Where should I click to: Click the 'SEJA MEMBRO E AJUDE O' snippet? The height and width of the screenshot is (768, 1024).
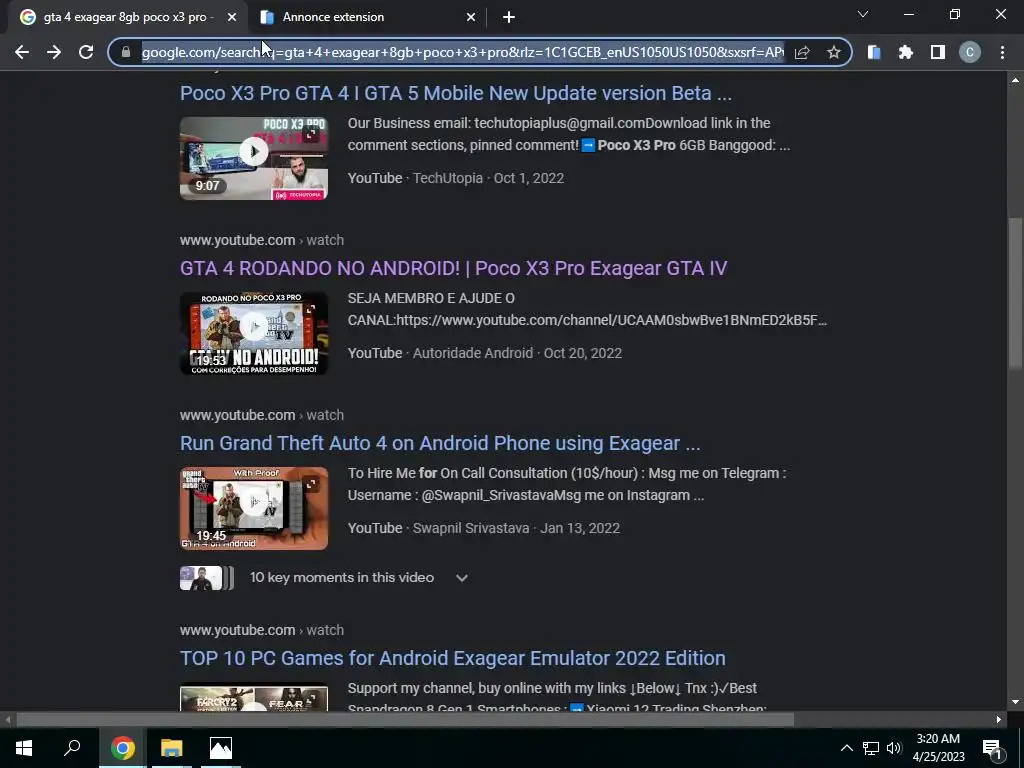[x=431, y=298]
